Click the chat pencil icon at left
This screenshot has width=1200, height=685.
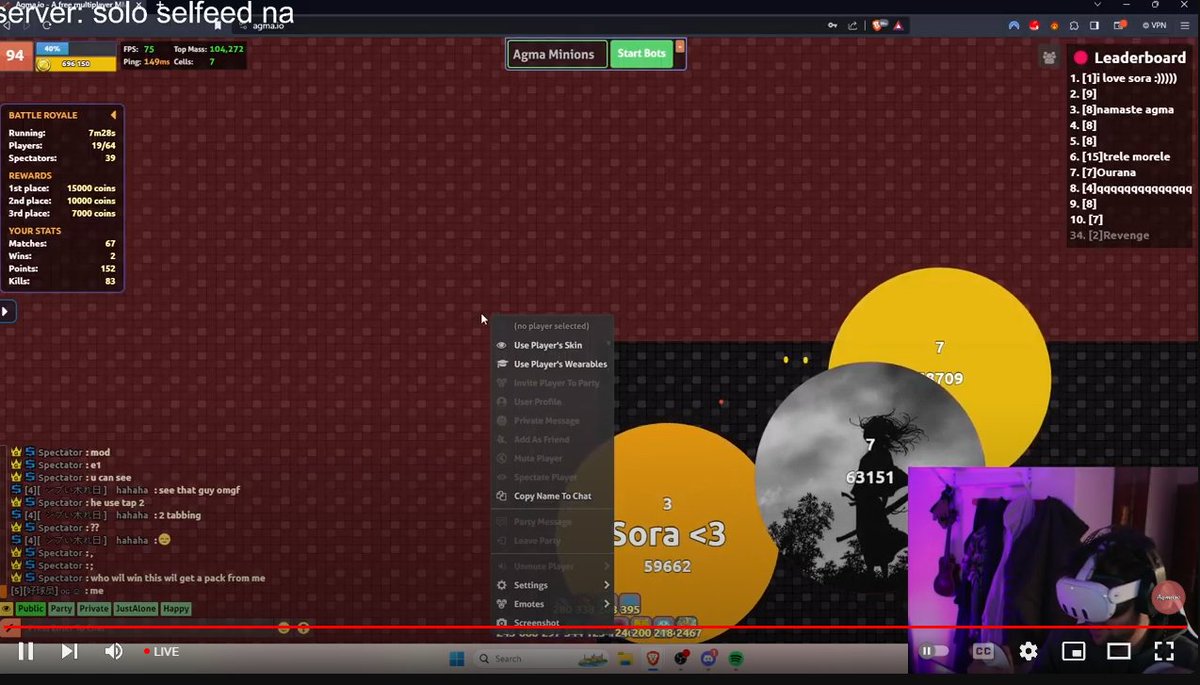pos(9,628)
